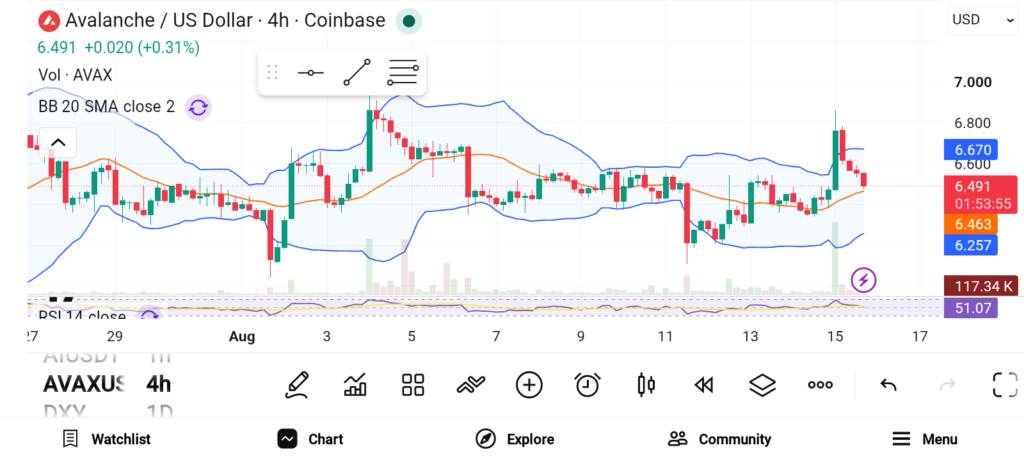Select the trend line drawing tool
This screenshot has width=1024, height=461.
(357, 72)
